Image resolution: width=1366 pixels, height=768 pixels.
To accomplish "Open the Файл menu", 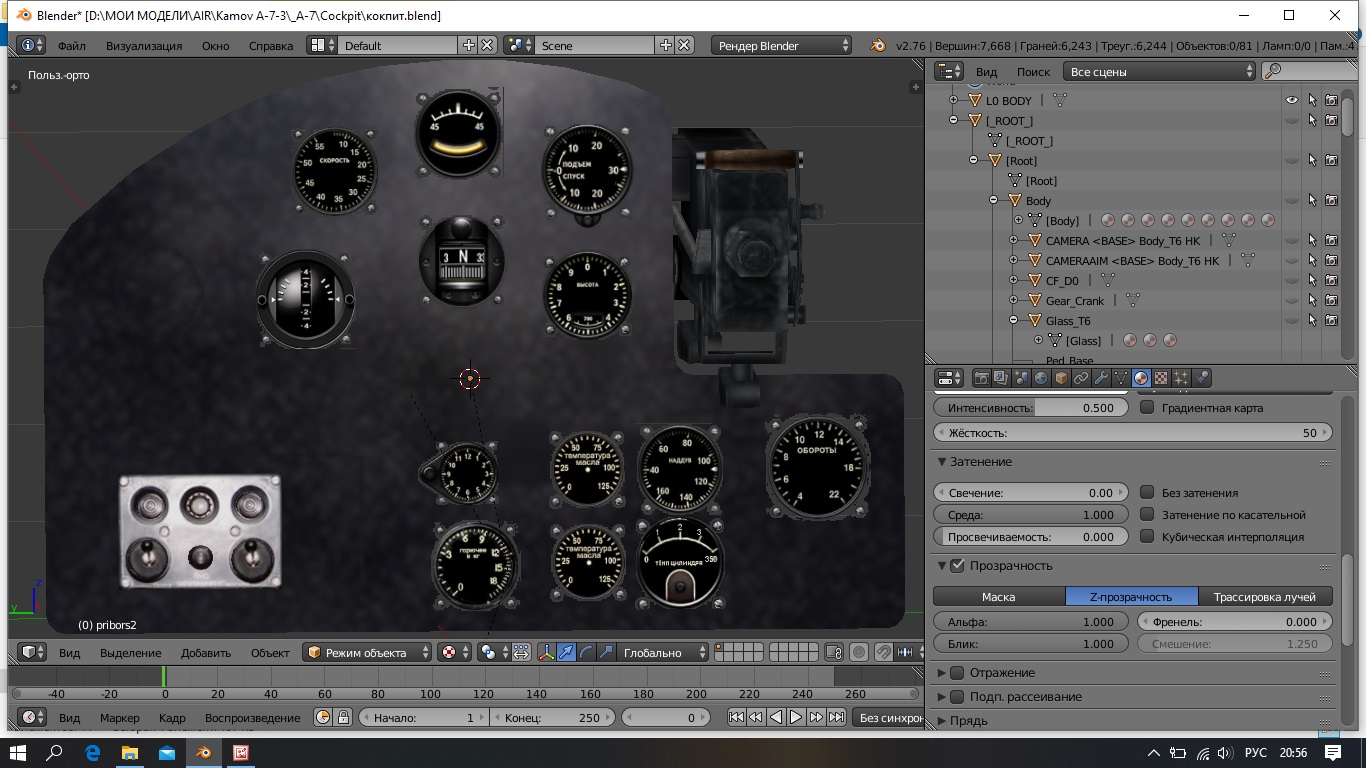I will [x=71, y=46].
